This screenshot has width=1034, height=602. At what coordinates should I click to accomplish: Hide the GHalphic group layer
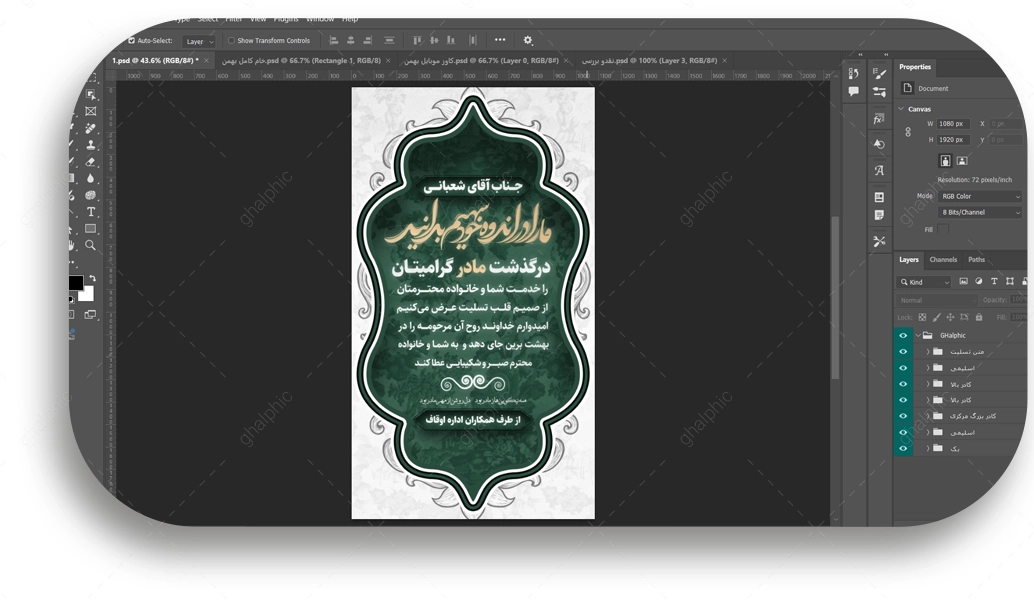(x=903, y=336)
